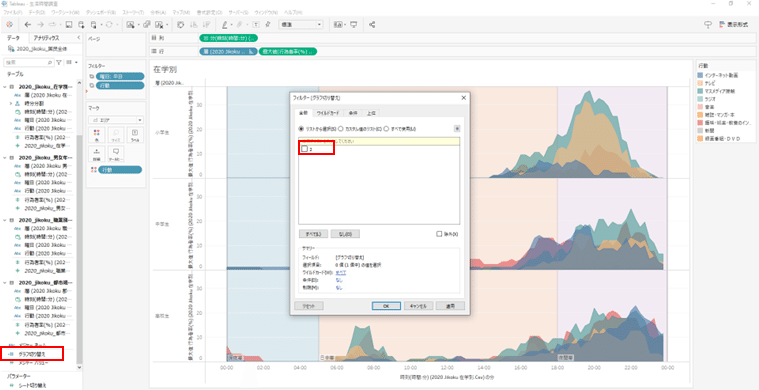Click the リセット button in filter dialog
This screenshot has width=759, height=390.
click(x=309, y=306)
